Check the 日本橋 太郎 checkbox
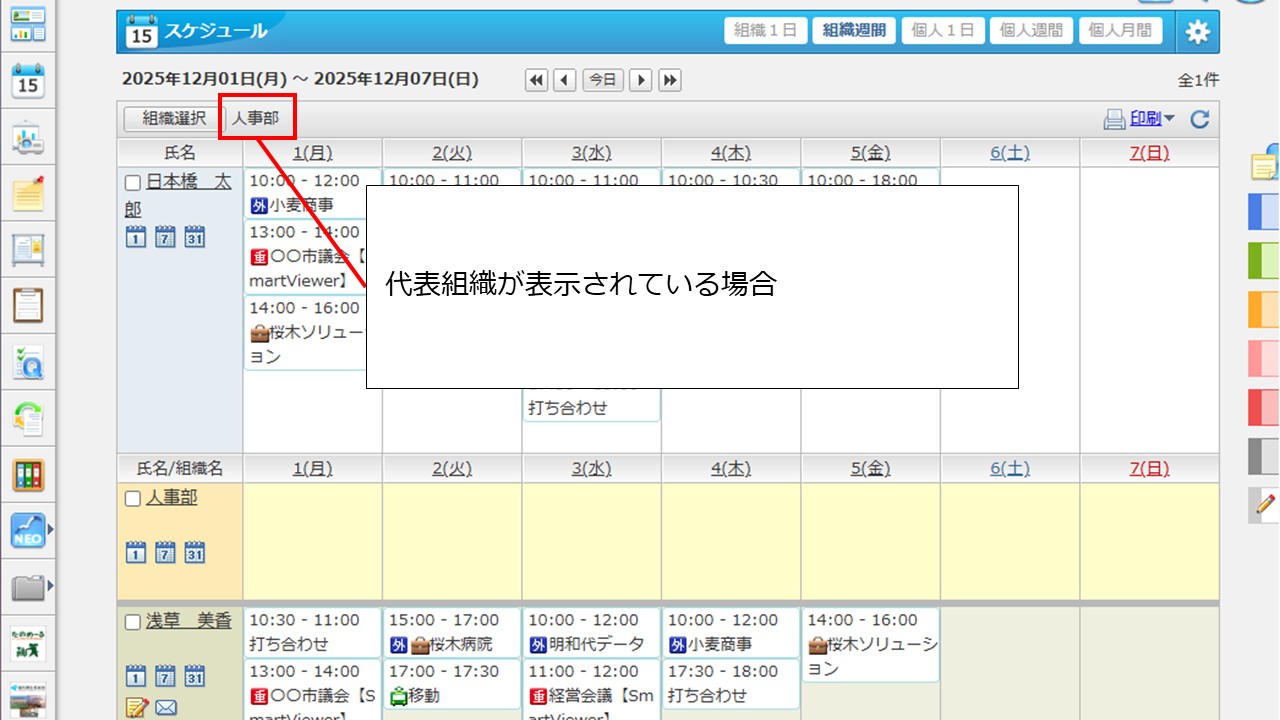The height and width of the screenshot is (720, 1280). (133, 183)
